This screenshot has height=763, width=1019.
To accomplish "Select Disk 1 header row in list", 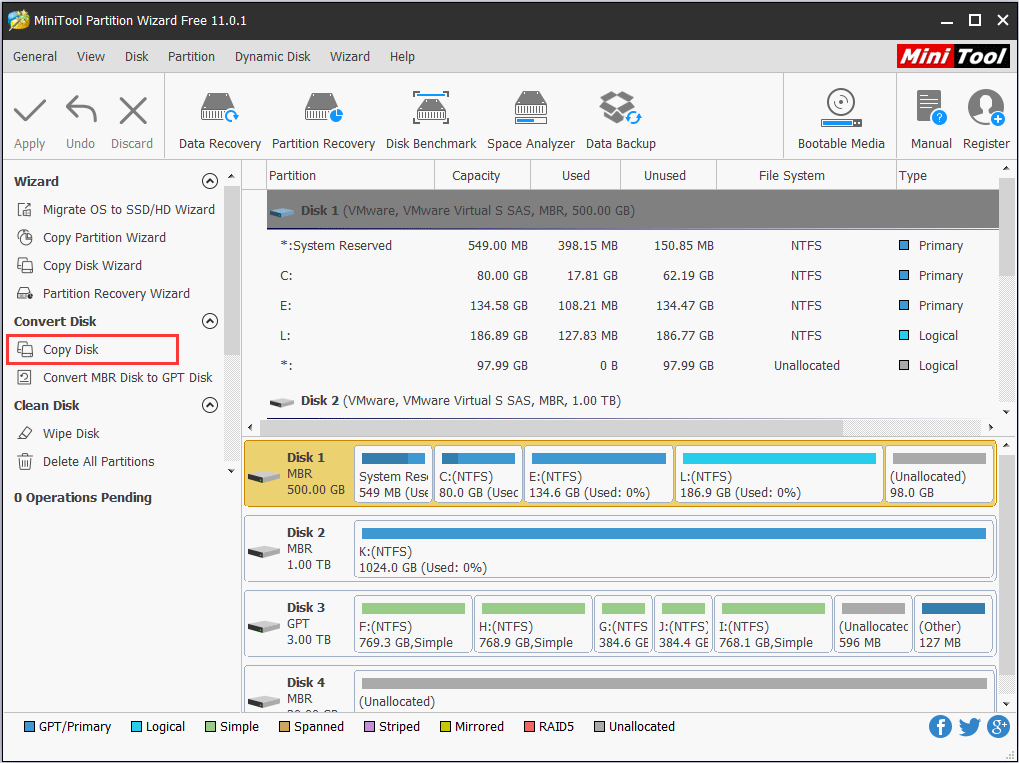I will [x=632, y=210].
